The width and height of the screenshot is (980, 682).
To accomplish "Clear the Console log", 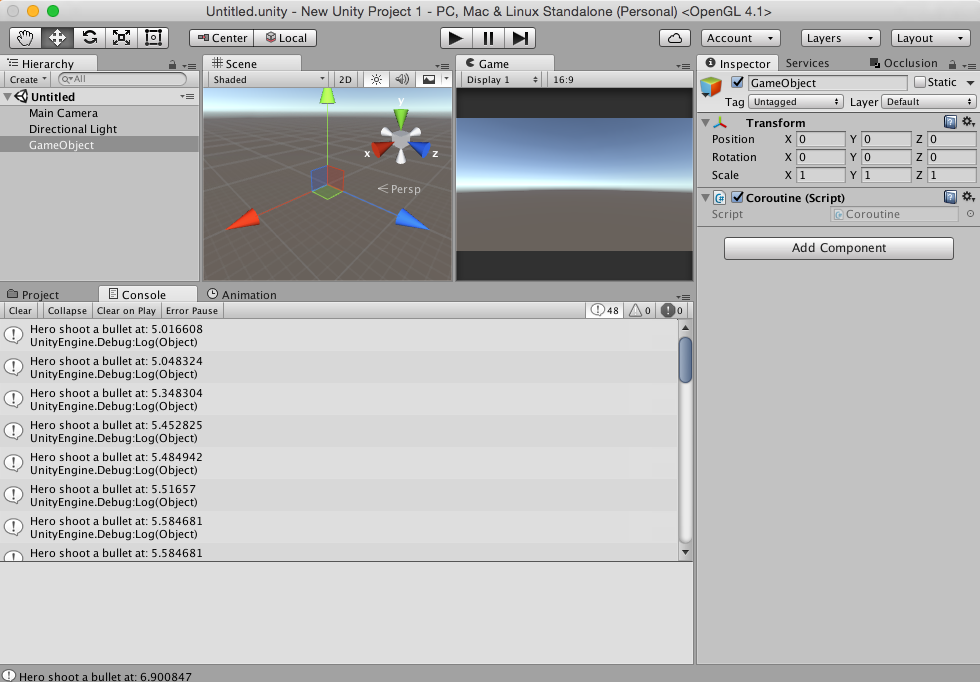I will coord(20,310).
